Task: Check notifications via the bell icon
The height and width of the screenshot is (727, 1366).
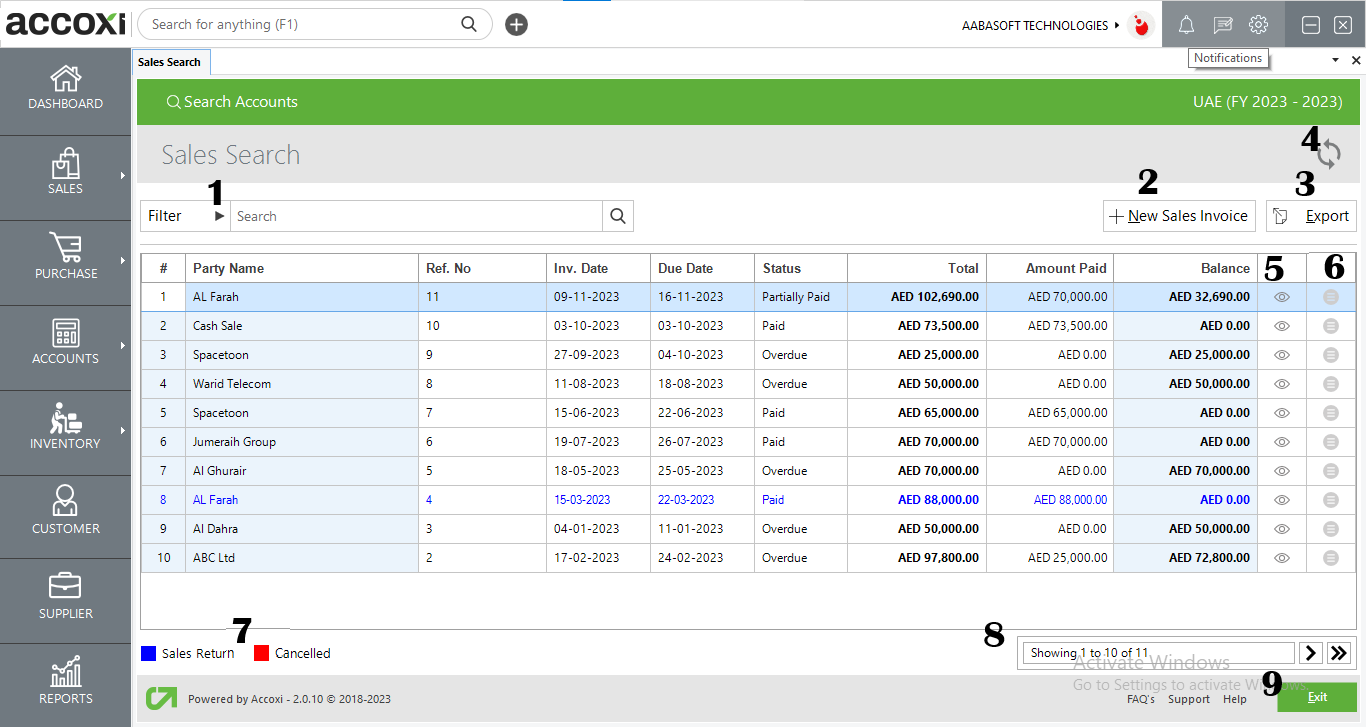Action: pyautogui.click(x=1186, y=24)
